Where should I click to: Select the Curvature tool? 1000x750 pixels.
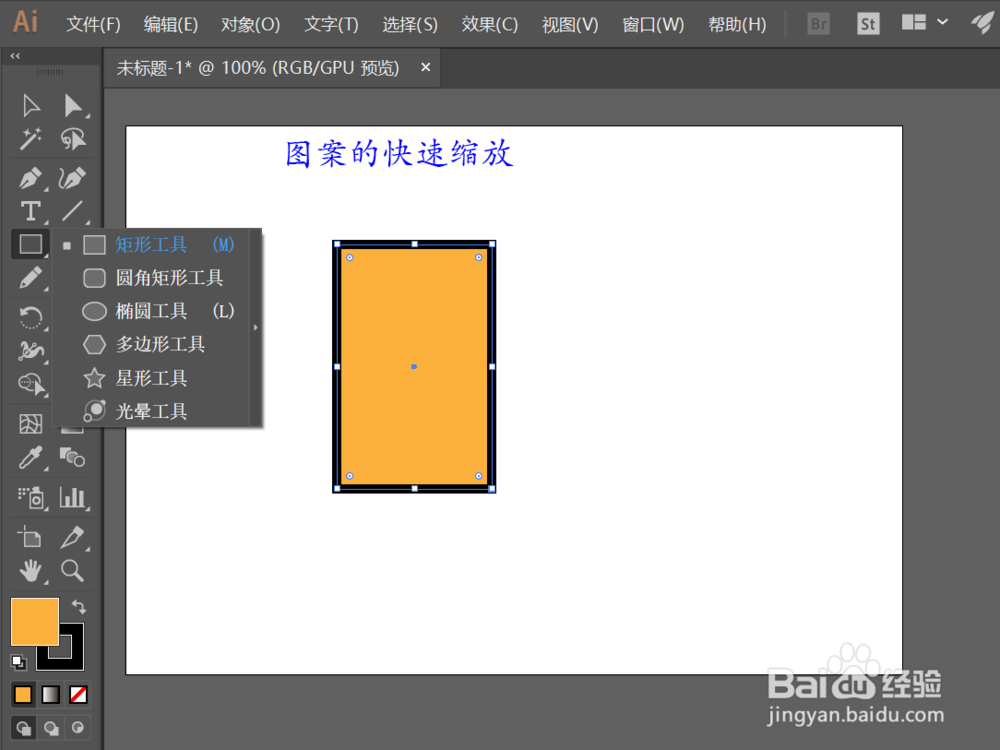pos(72,178)
